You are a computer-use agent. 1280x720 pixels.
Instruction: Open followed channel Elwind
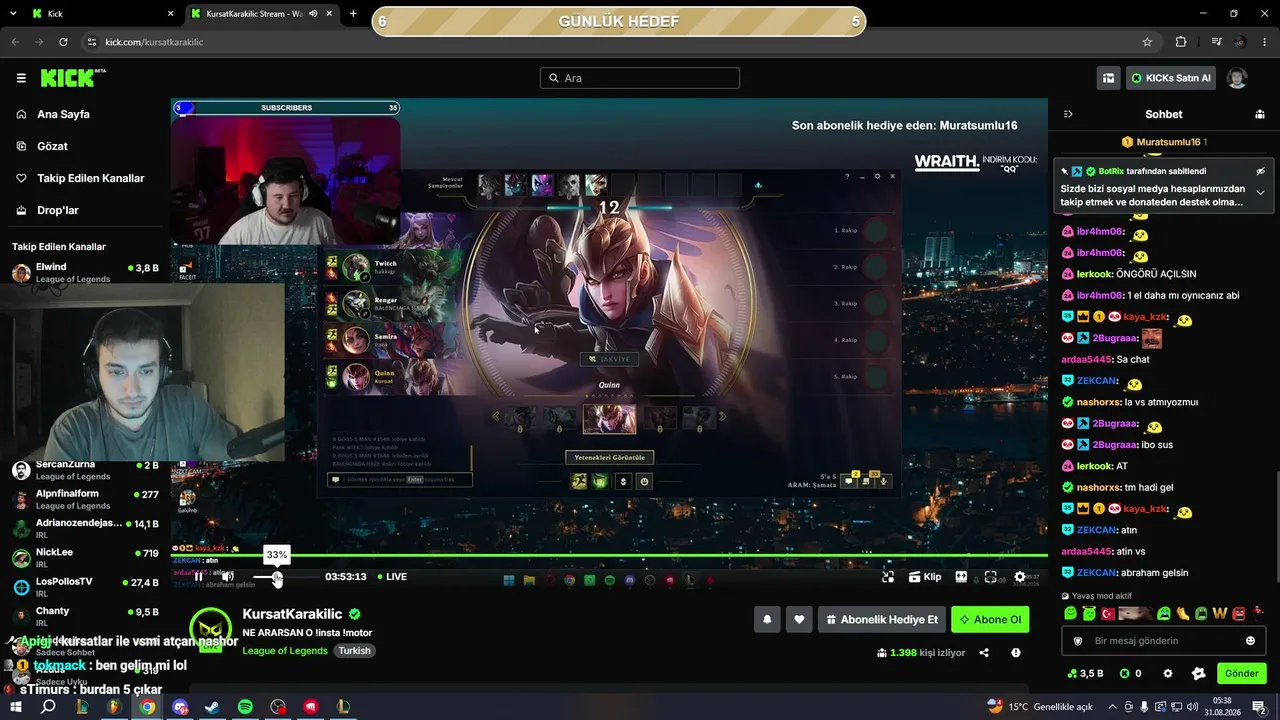(x=85, y=273)
